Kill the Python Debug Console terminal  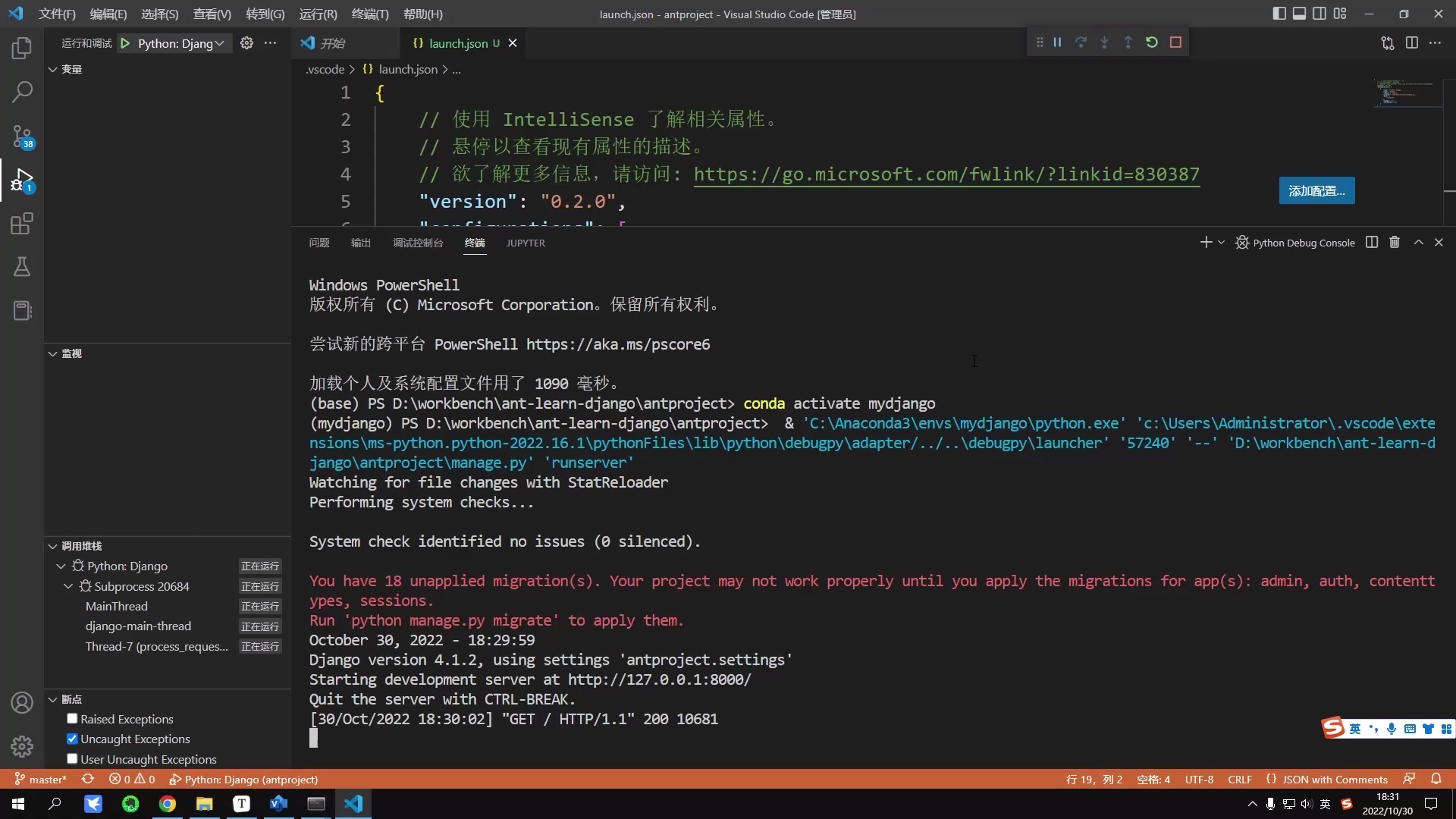[1395, 242]
